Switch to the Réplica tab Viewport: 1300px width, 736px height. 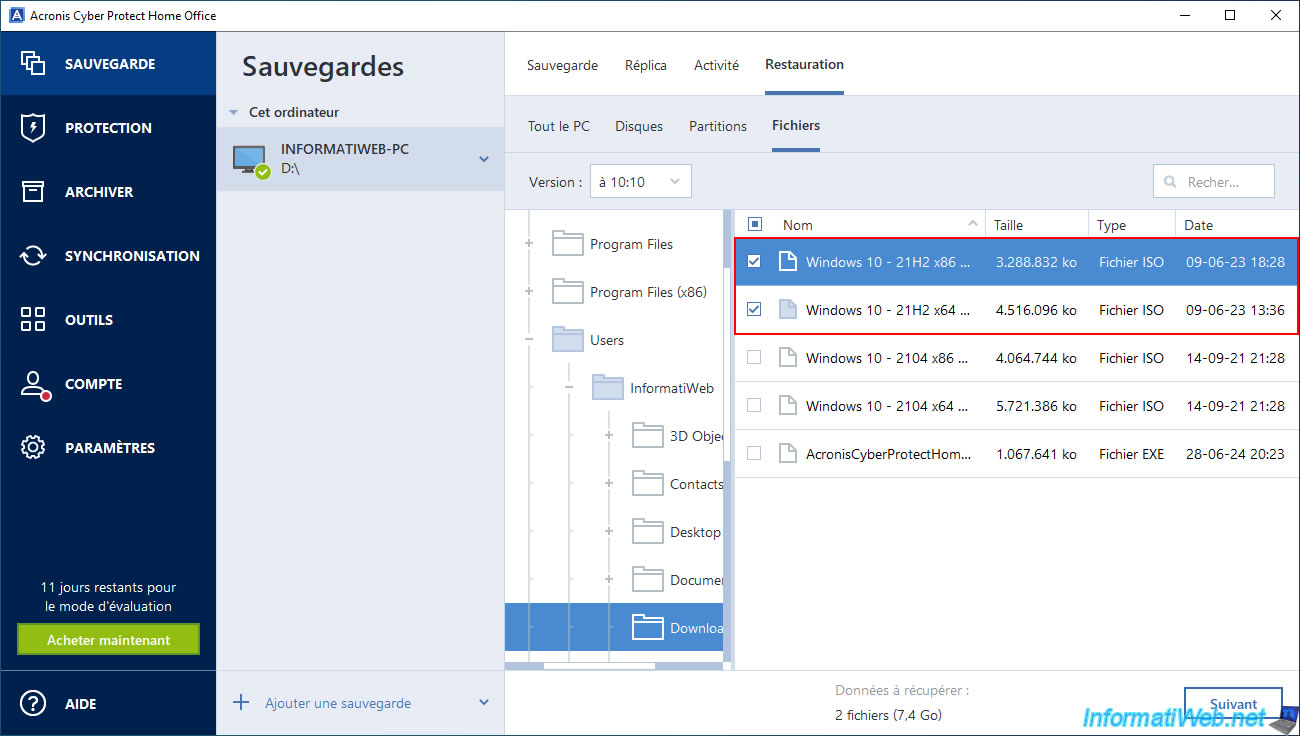646,65
